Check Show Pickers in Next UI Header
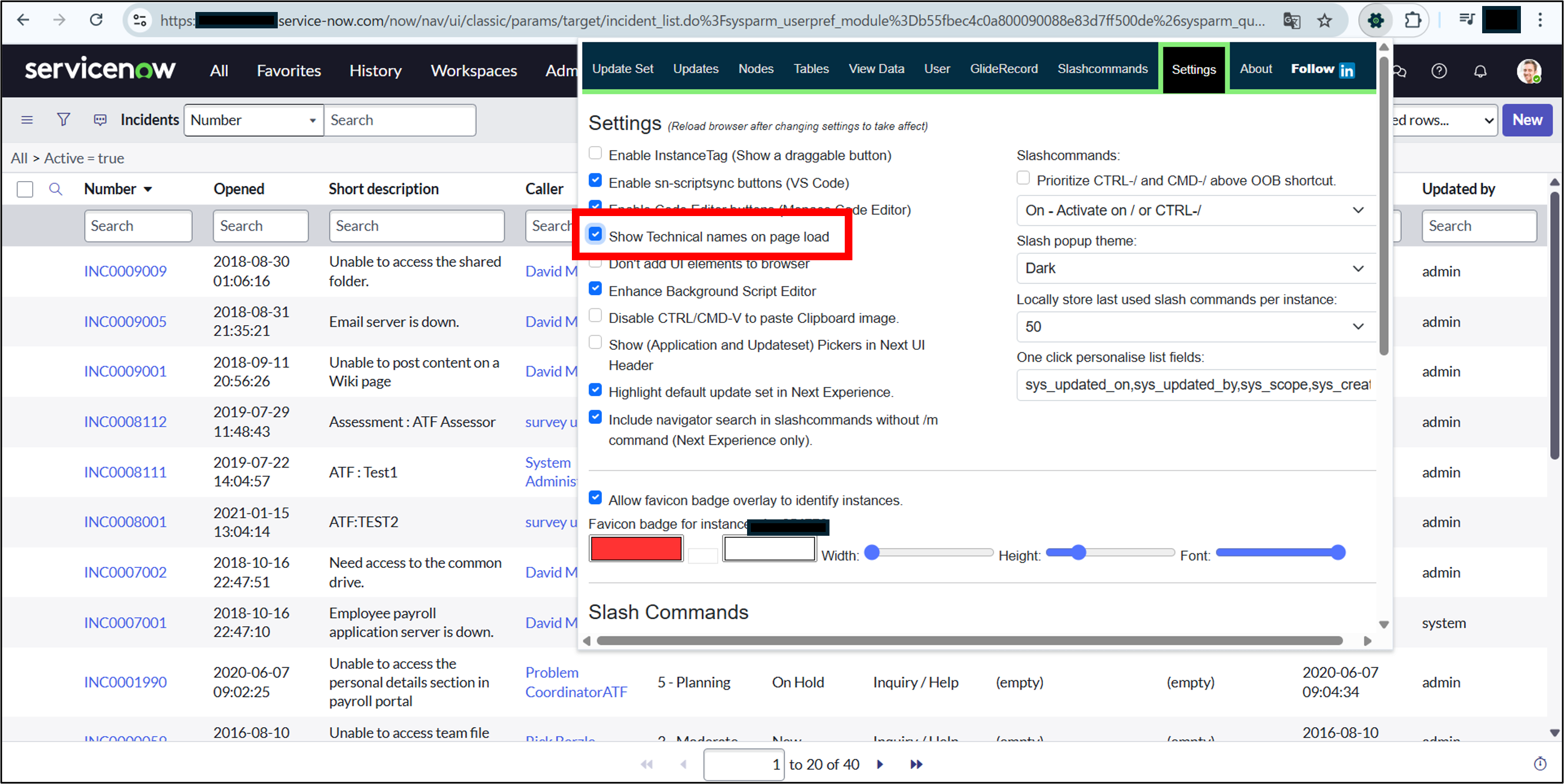 point(595,342)
